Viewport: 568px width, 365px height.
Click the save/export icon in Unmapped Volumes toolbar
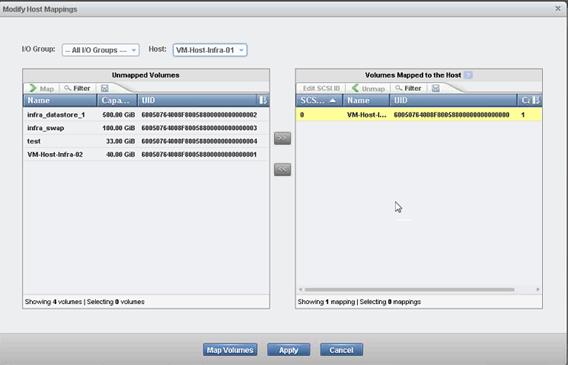pos(105,88)
